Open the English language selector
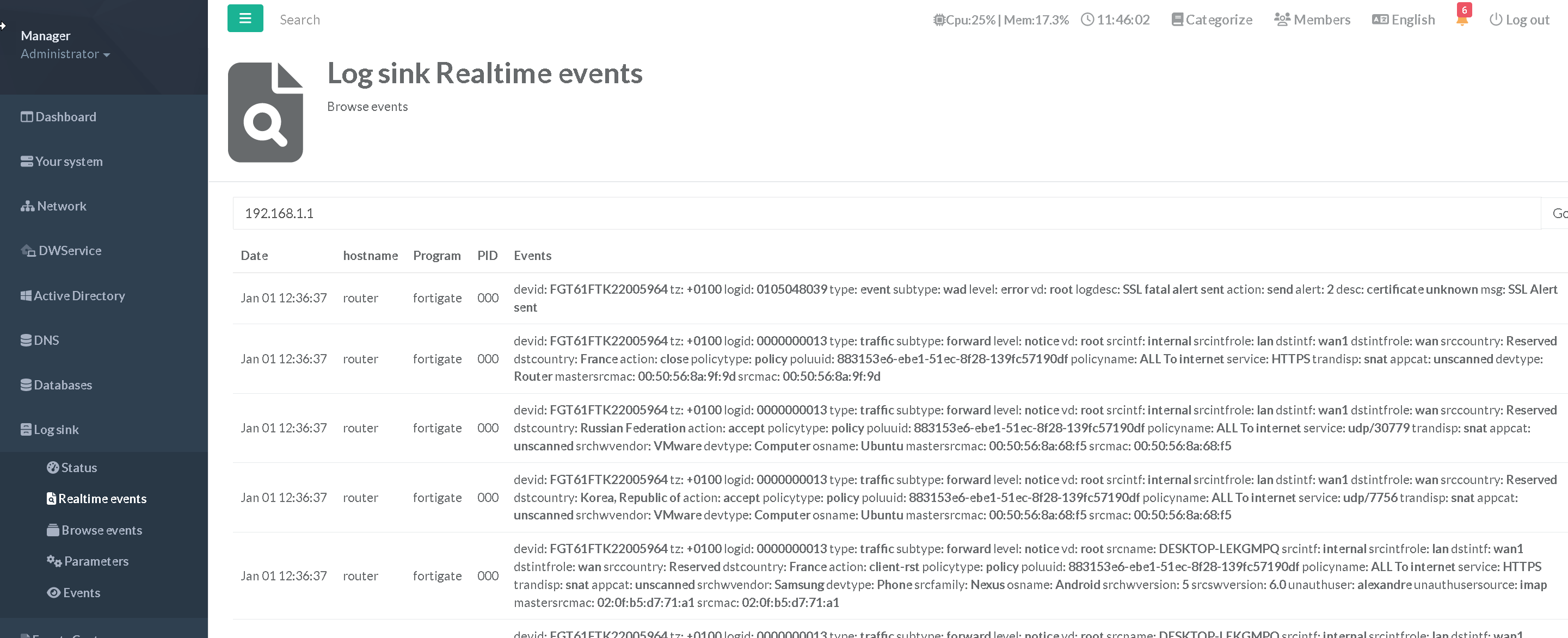Image resolution: width=1568 pixels, height=638 pixels. [1403, 20]
